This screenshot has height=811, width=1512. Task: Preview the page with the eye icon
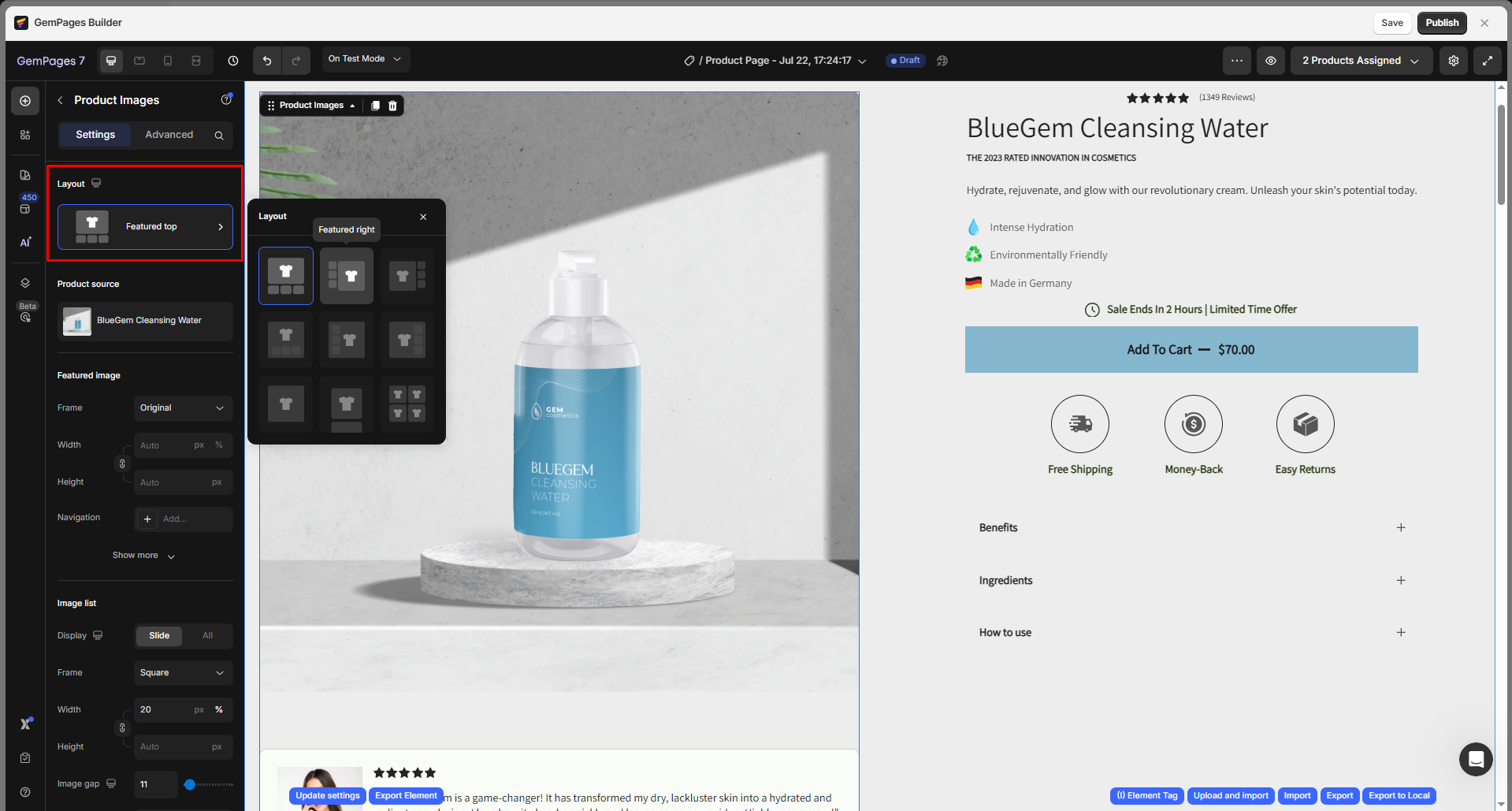click(x=1271, y=61)
